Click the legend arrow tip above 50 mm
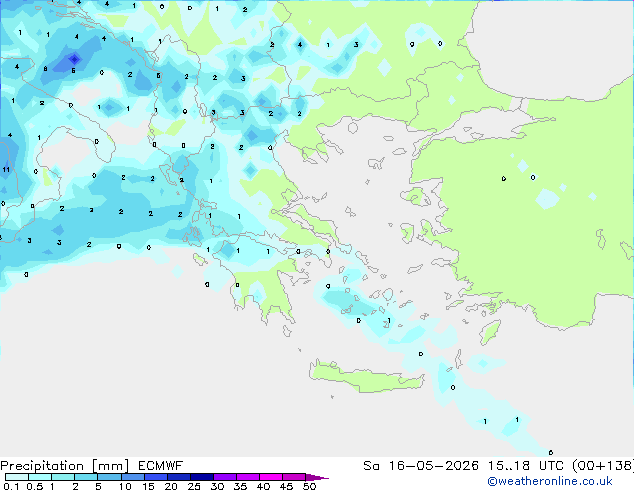Image resolution: width=634 pixels, height=490 pixels. (317, 477)
